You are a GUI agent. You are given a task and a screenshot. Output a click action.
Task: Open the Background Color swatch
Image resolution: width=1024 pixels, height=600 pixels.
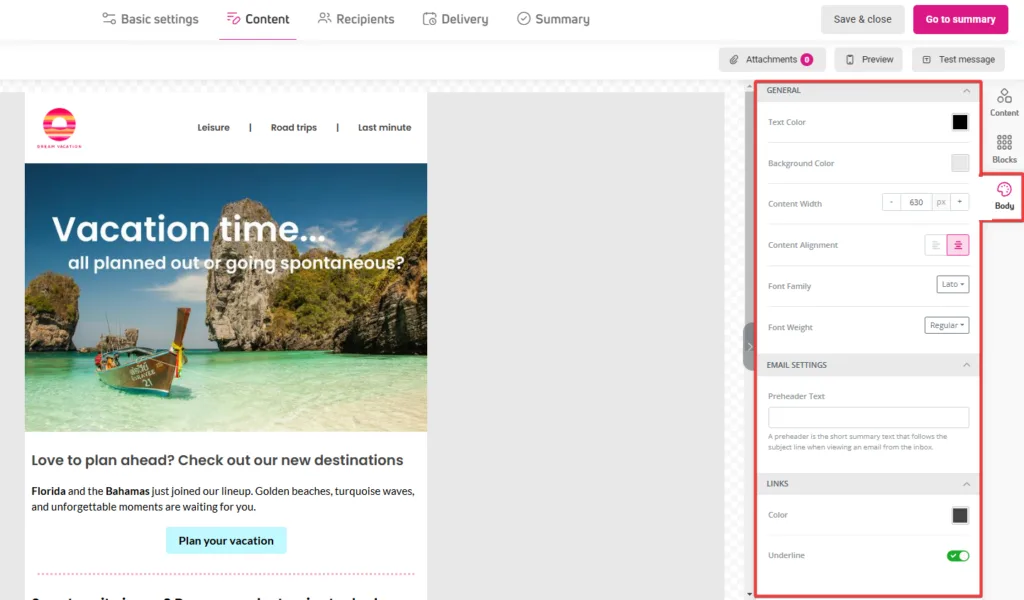pos(959,163)
